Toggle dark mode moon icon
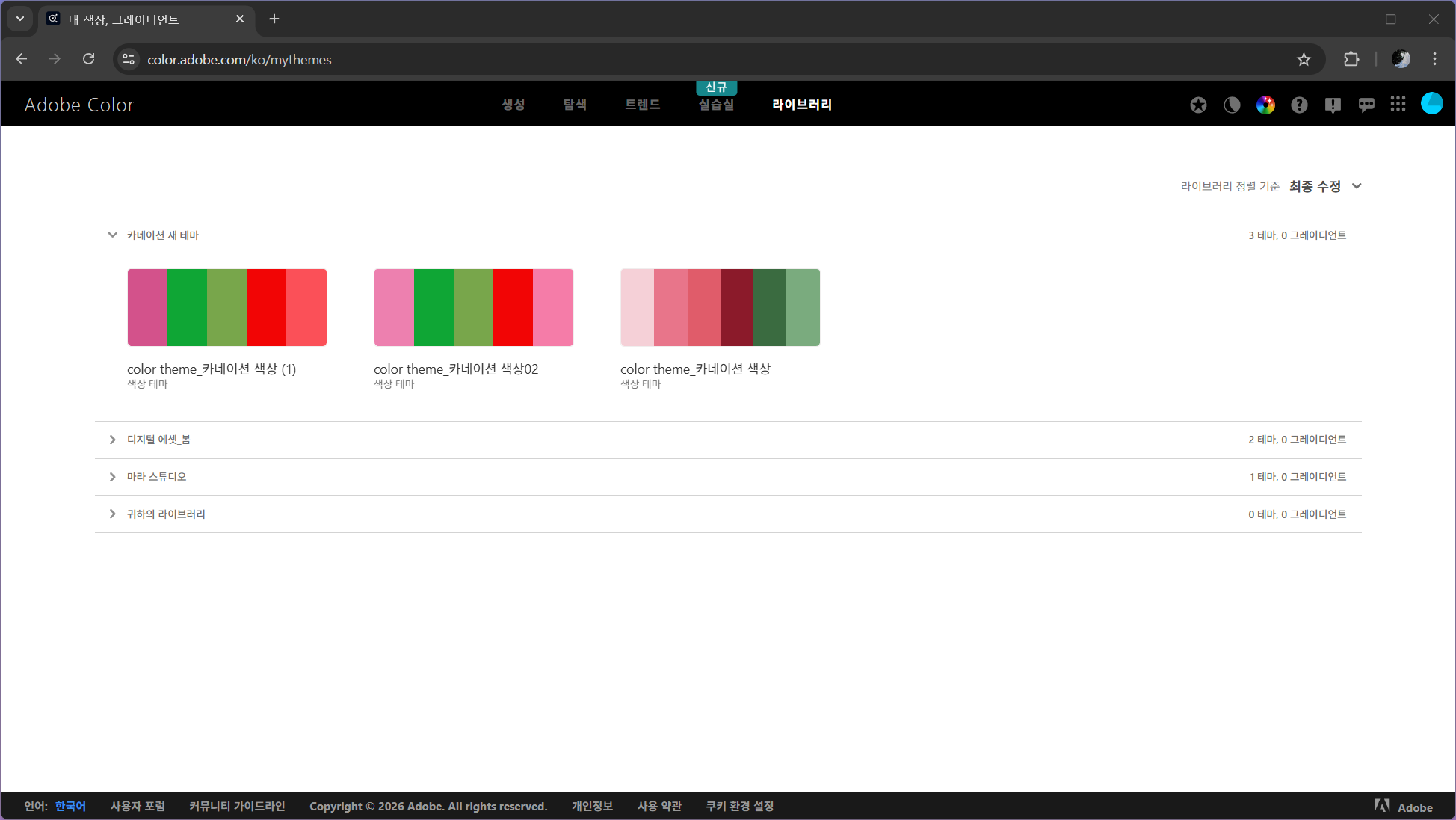Viewport: 1456px width, 820px height. click(1232, 105)
